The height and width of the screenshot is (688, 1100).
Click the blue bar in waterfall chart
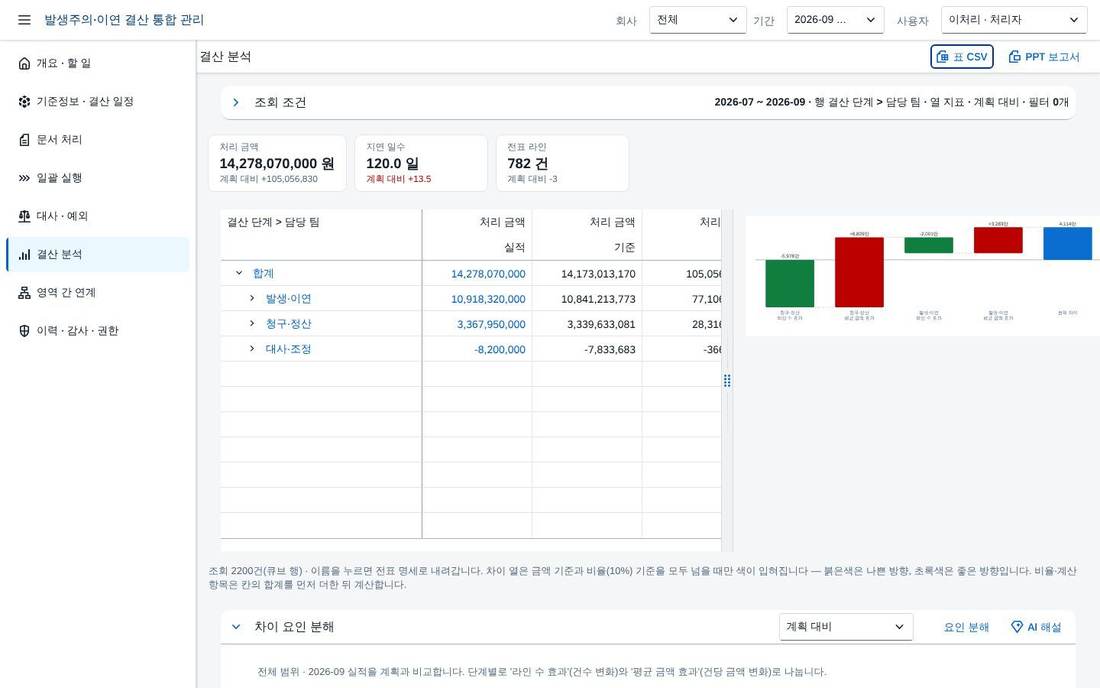(1067, 243)
